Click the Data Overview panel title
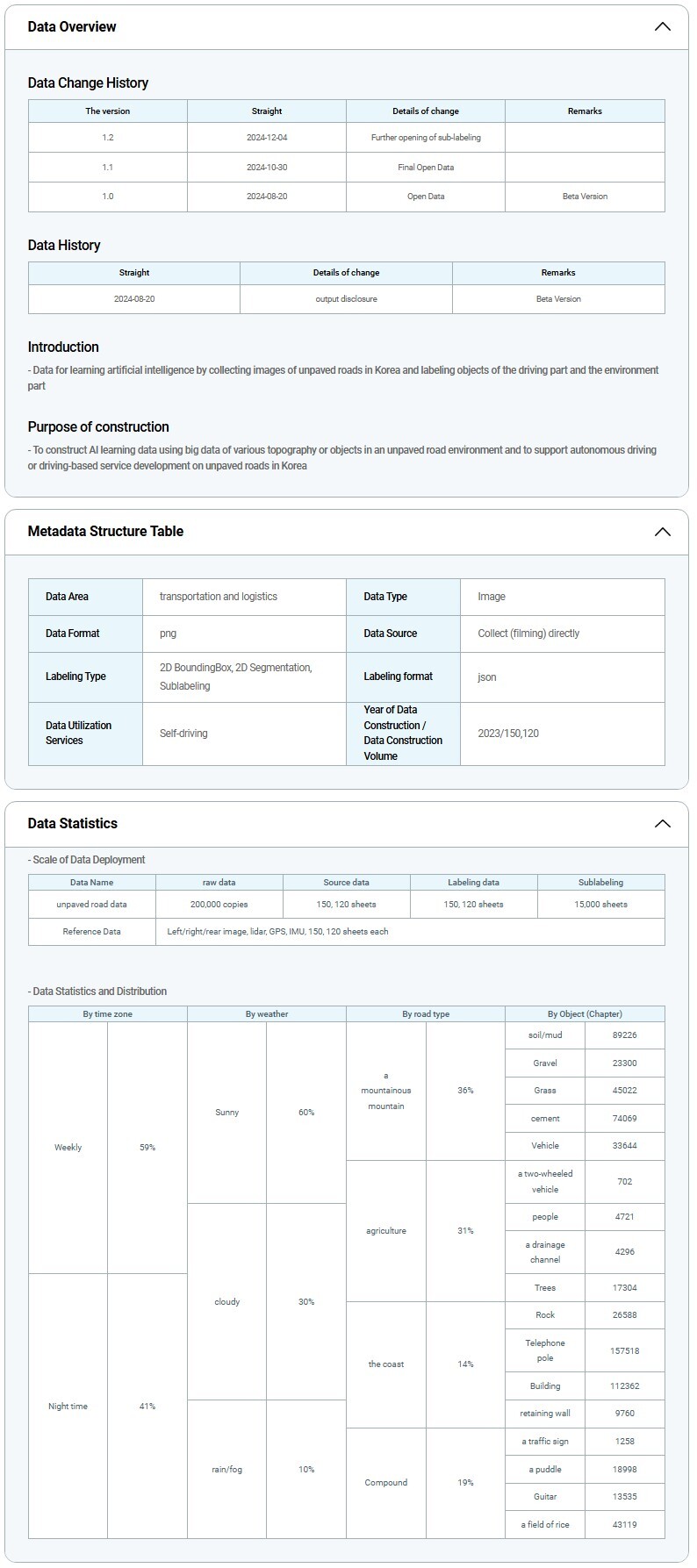The image size is (697, 1568). coord(72,26)
